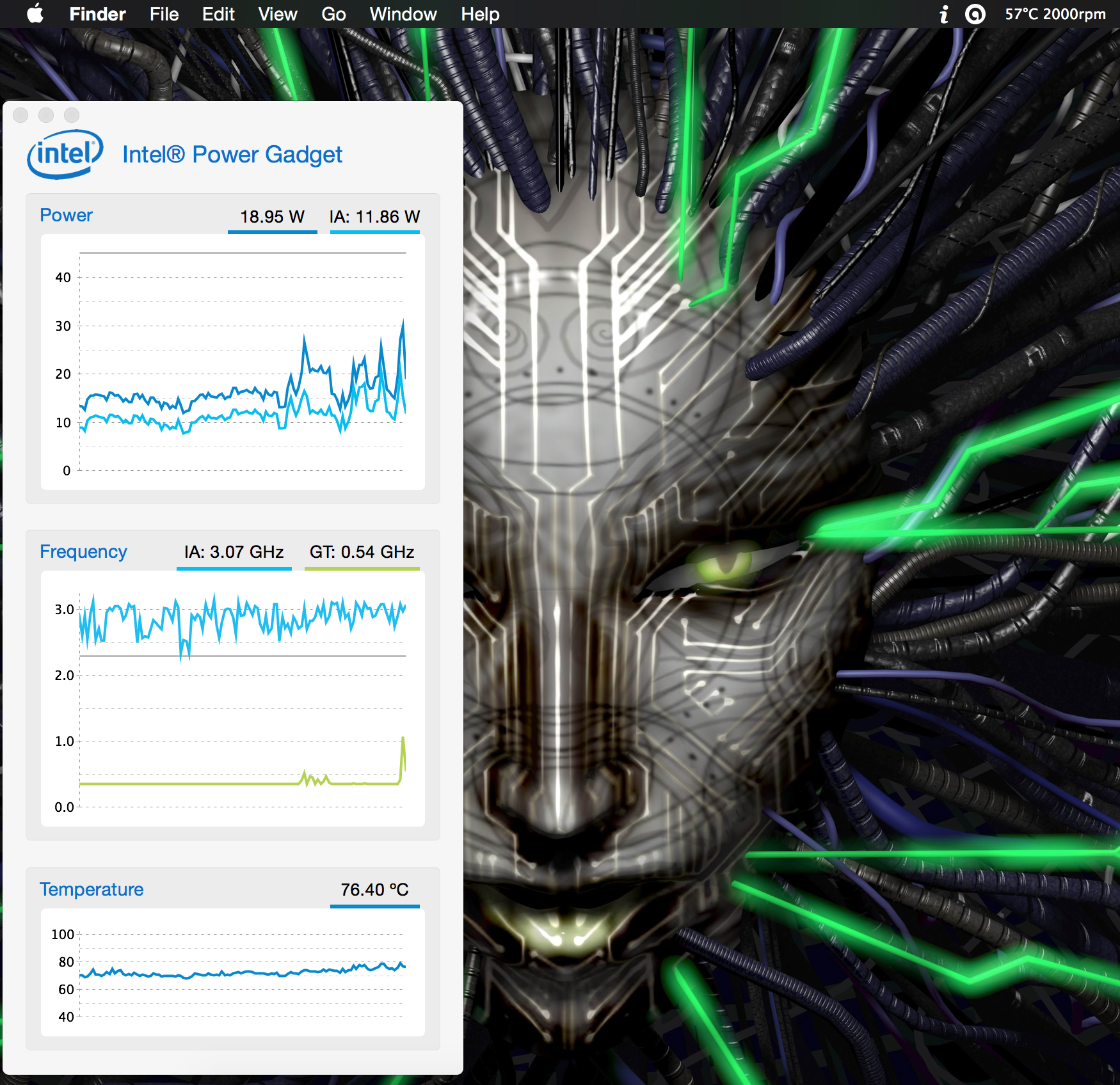The width and height of the screenshot is (1120, 1085).
Task: Click the Intel logo in Power Gadget
Action: coord(65,154)
